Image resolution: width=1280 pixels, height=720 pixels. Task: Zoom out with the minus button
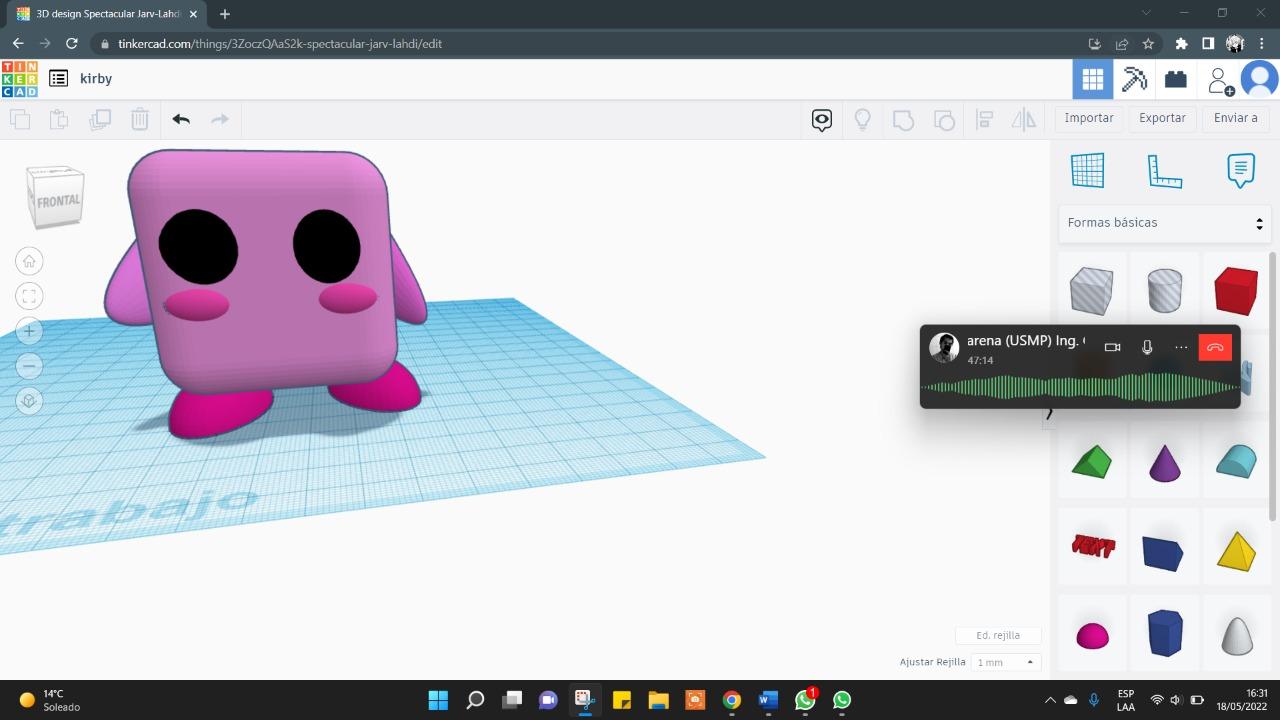click(29, 366)
